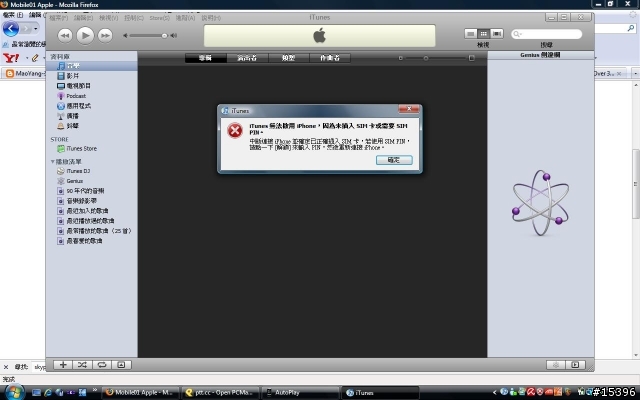
Task: Switch to ptt.cc Open PCMan taskbar button
Action: point(220,392)
